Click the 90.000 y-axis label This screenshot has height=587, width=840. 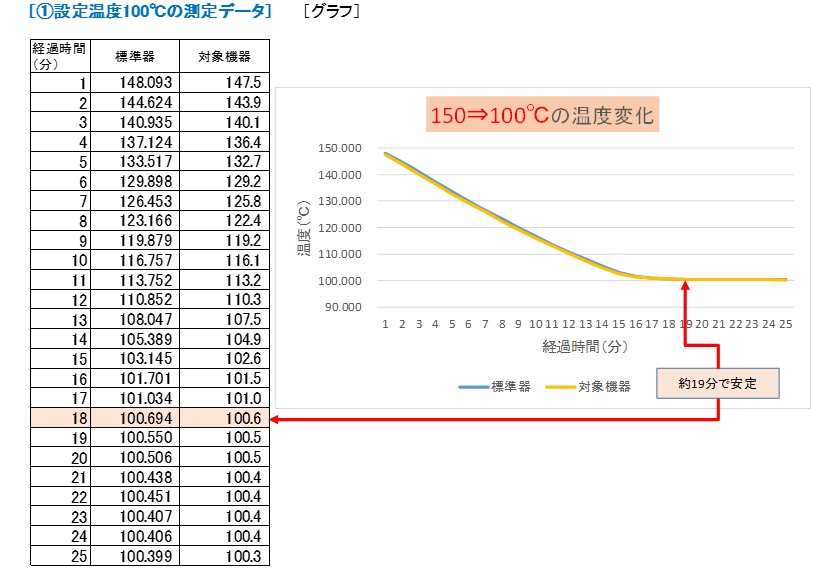click(343, 307)
